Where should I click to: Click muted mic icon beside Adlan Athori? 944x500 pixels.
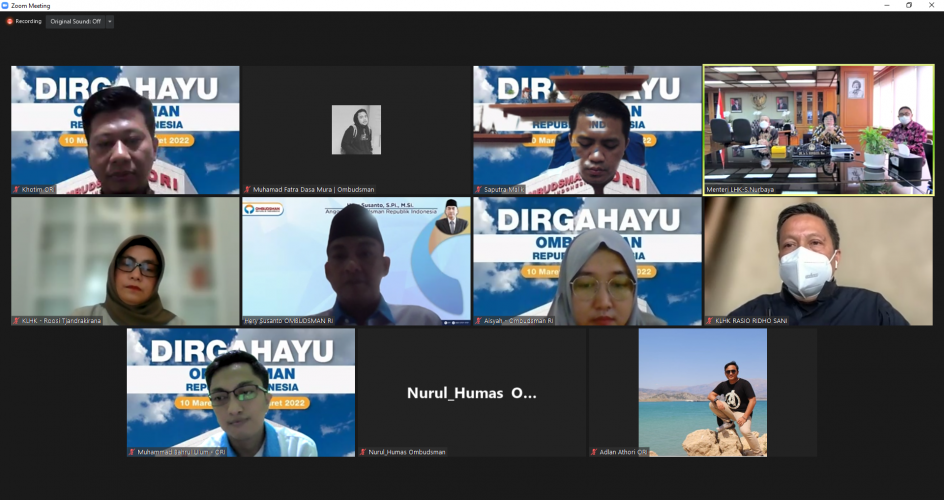point(594,452)
